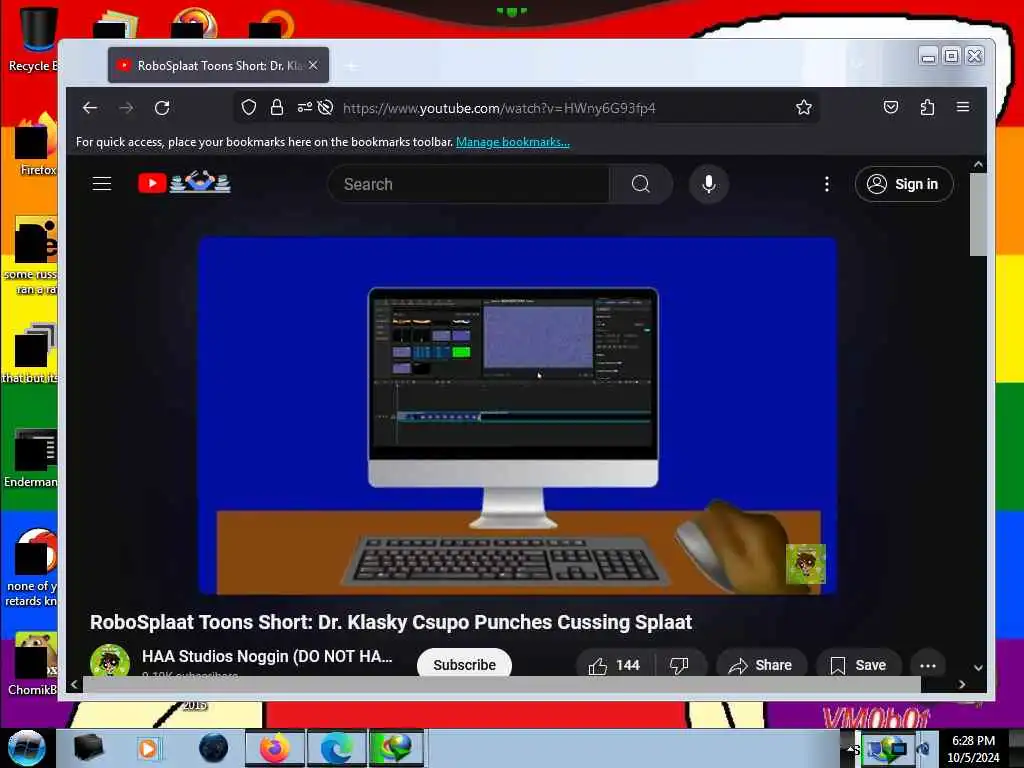Image resolution: width=1024 pixels, height=768 pixels.
Task: Click the YouTube search magnifier button
Action: pos(641,184)
